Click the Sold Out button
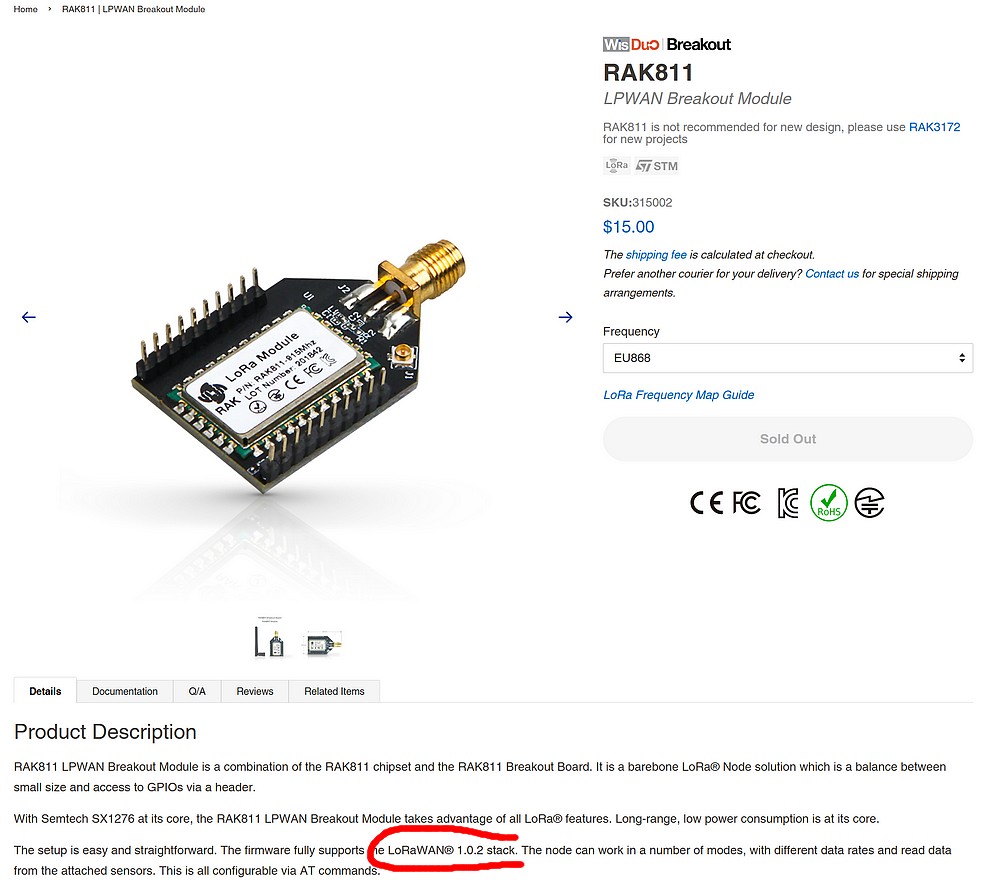Screen dimensions: 1000x890 pos(788,439)
